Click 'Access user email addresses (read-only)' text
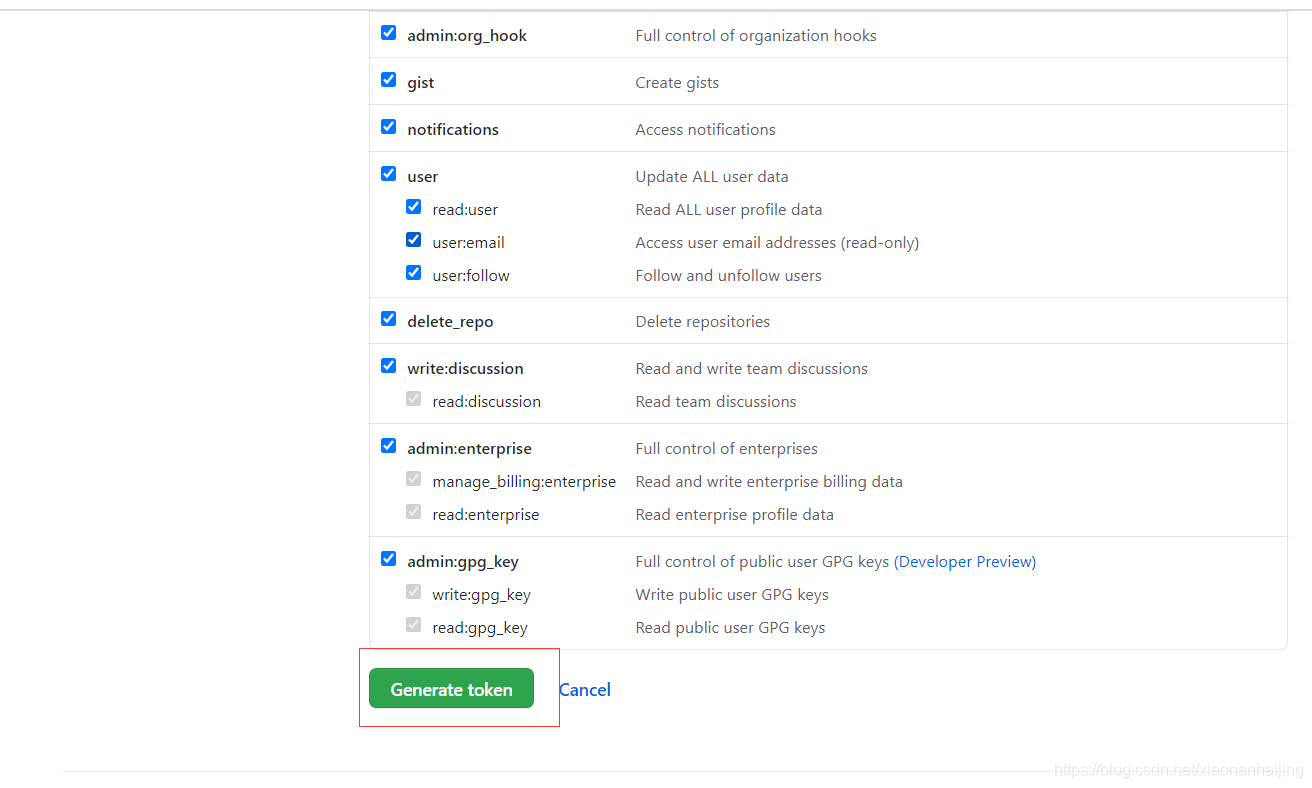This screenshot has width=1312, height=788. [777, 243]
